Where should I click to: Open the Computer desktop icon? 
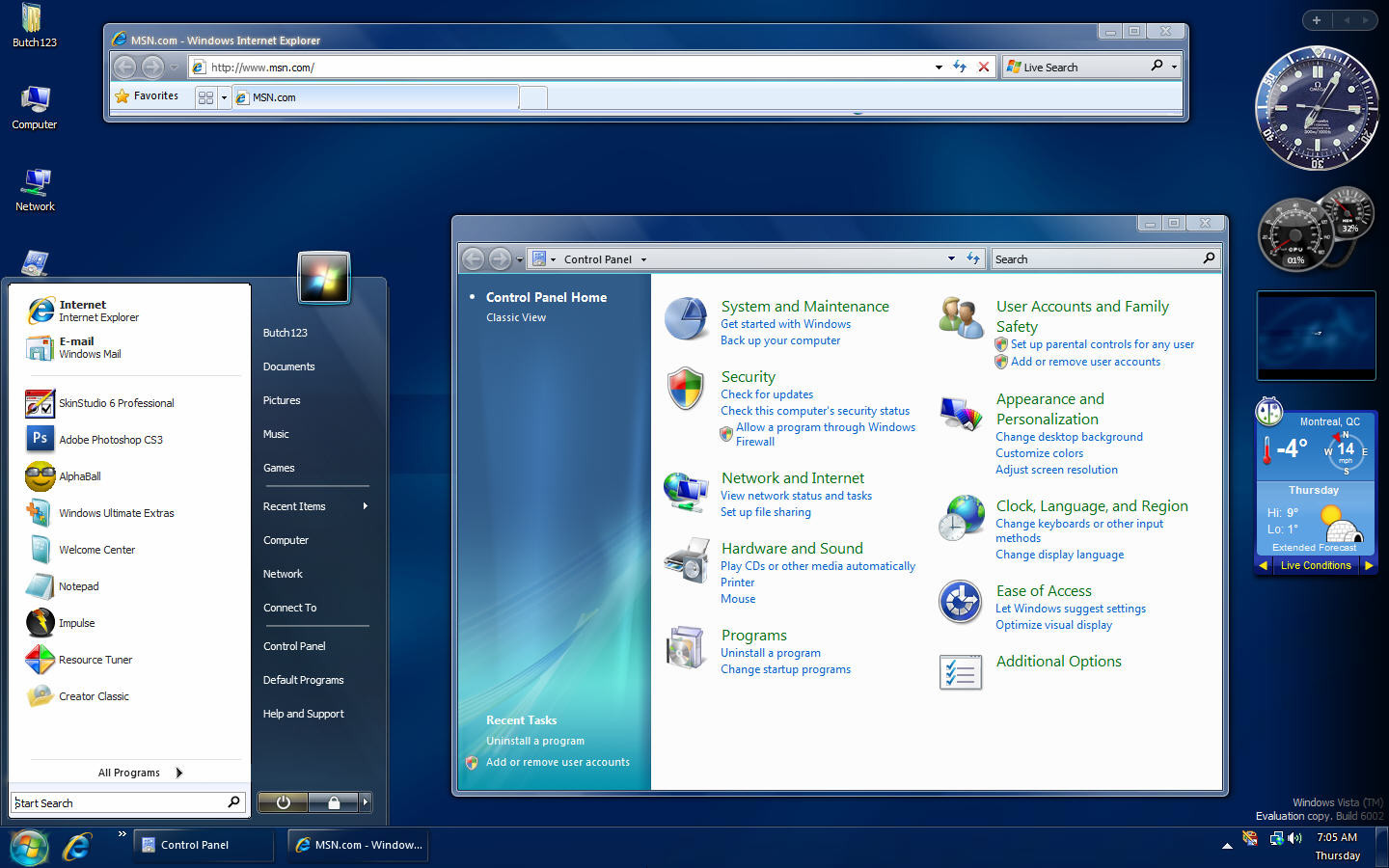click(x=35, y=108)
